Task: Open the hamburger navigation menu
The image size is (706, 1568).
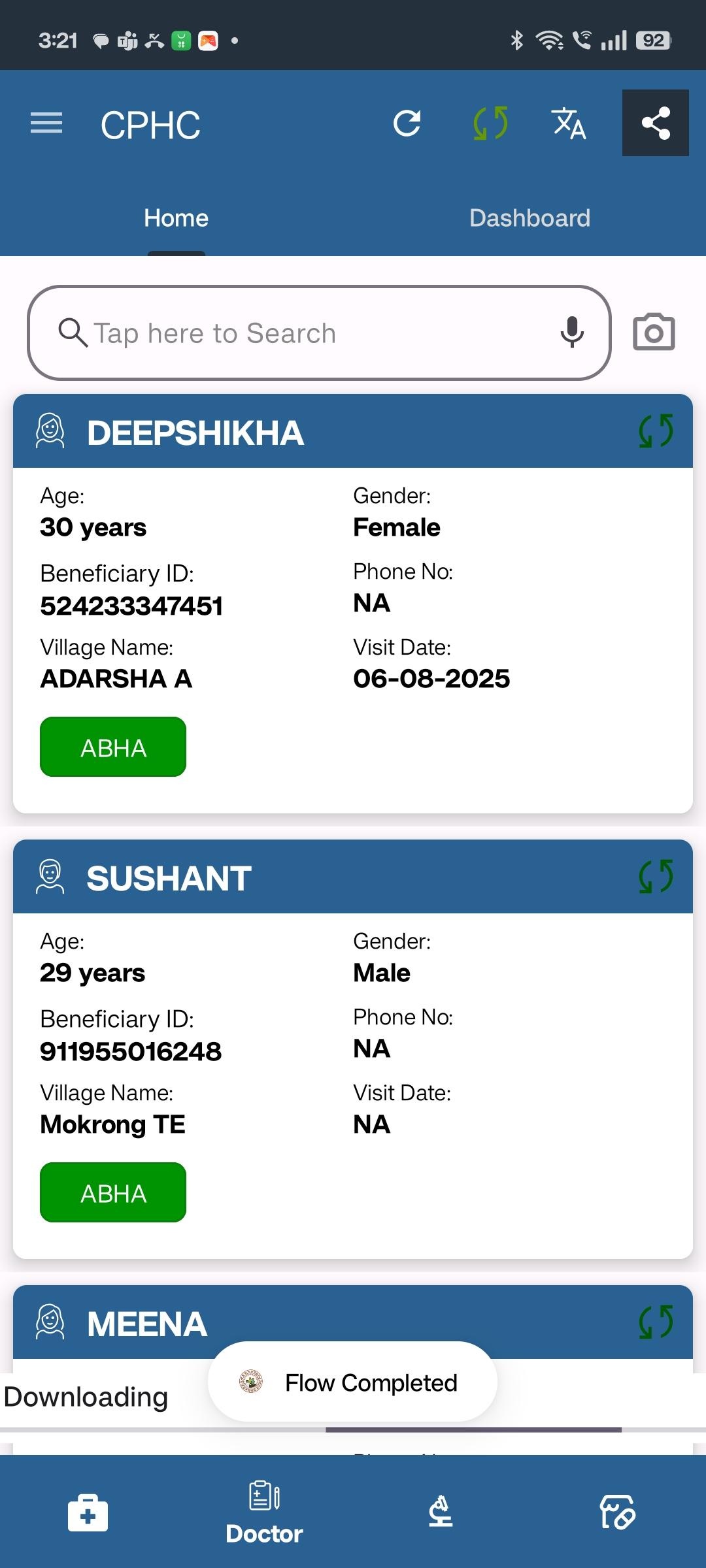Action: [x=46, y=123]
